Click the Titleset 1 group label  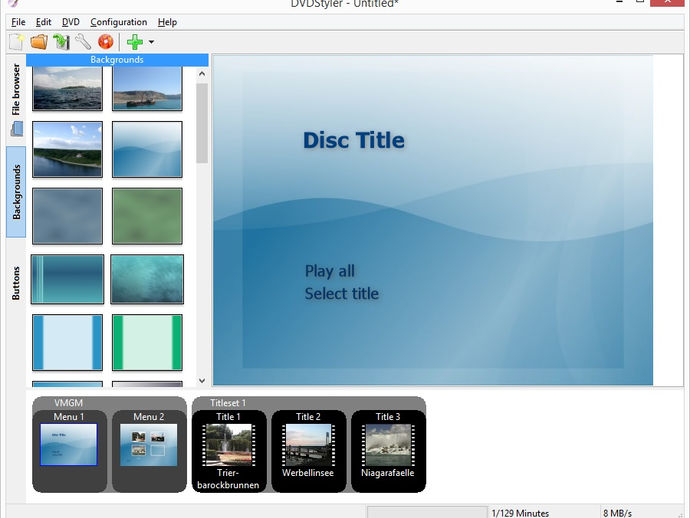pos(228,403)
